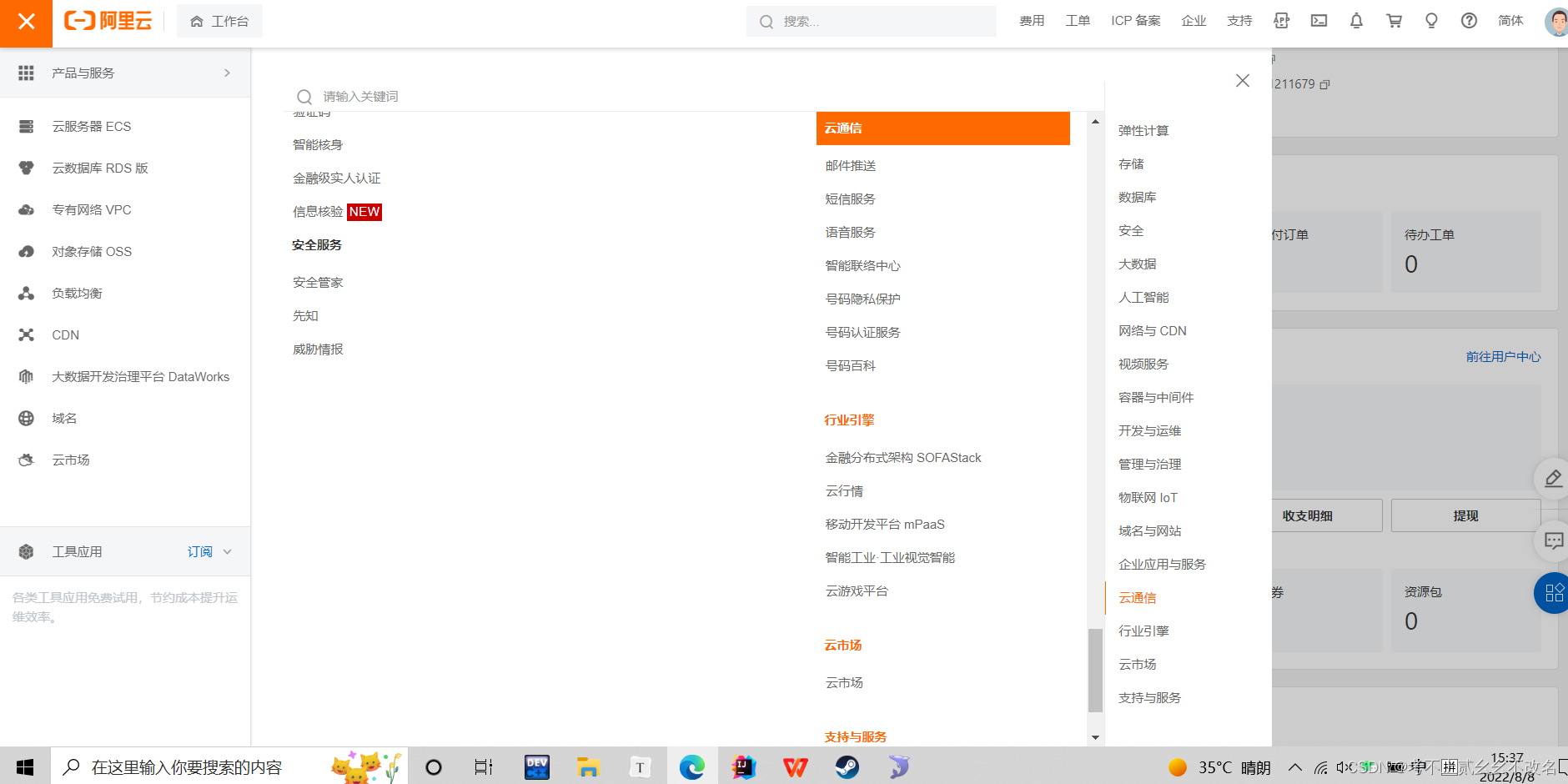Open 号码隐私保护 product link
Screen dimensions: 1568x784
point(862,299)
